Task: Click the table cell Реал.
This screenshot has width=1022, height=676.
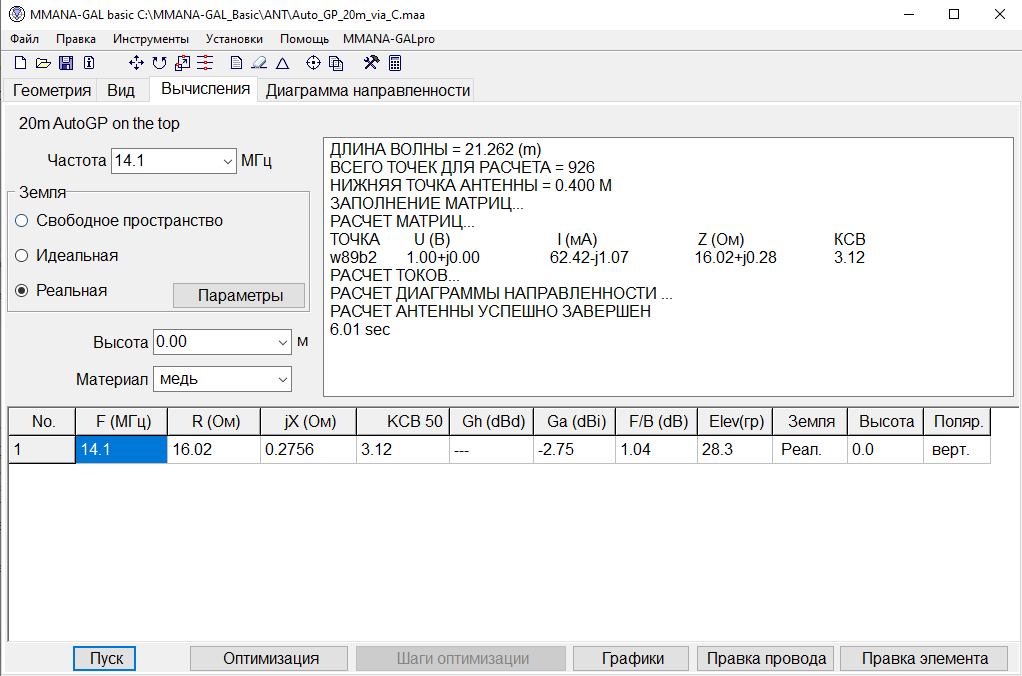Action: [810, 450]
